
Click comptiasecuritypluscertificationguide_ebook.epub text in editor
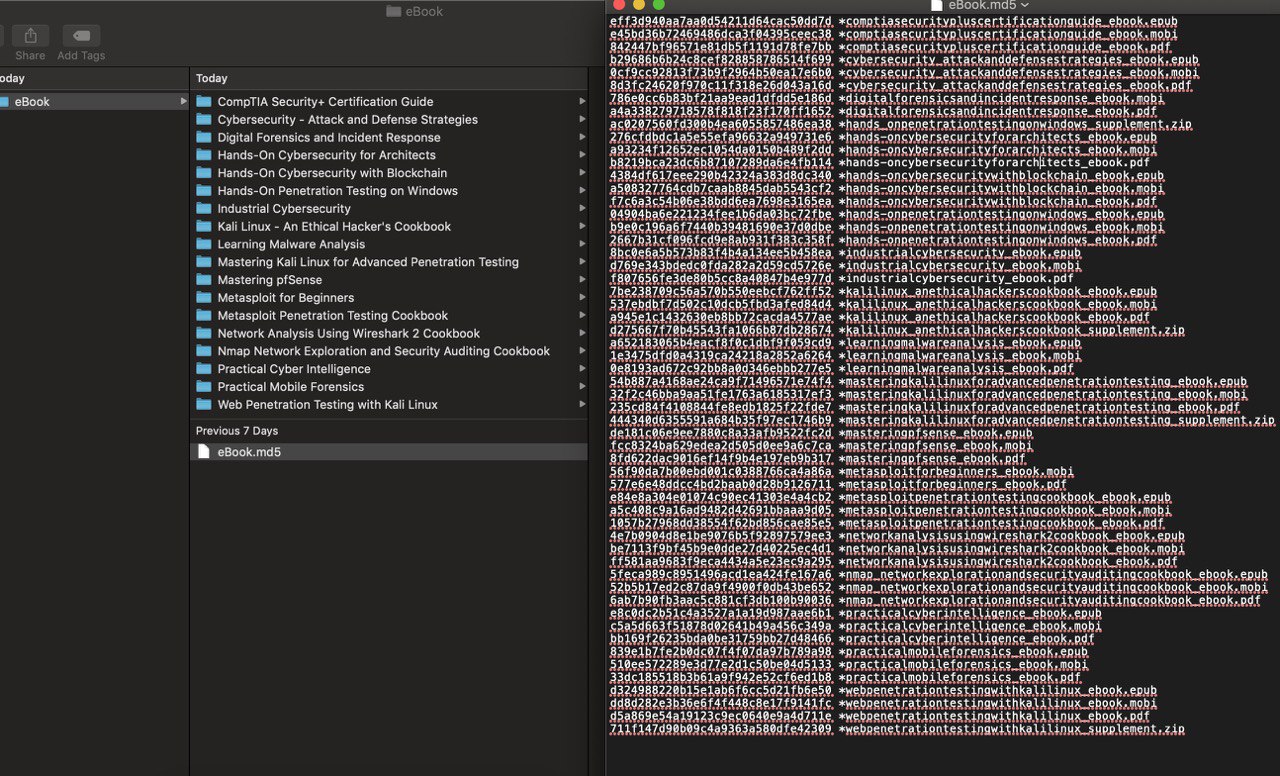click(x=1011, y=21)
